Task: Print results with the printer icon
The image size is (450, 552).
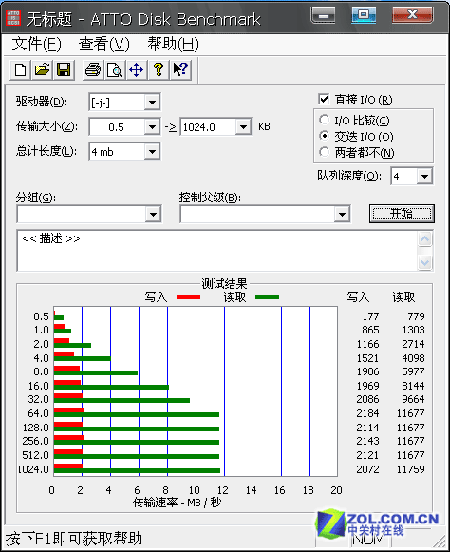Action: click(93, 70)
